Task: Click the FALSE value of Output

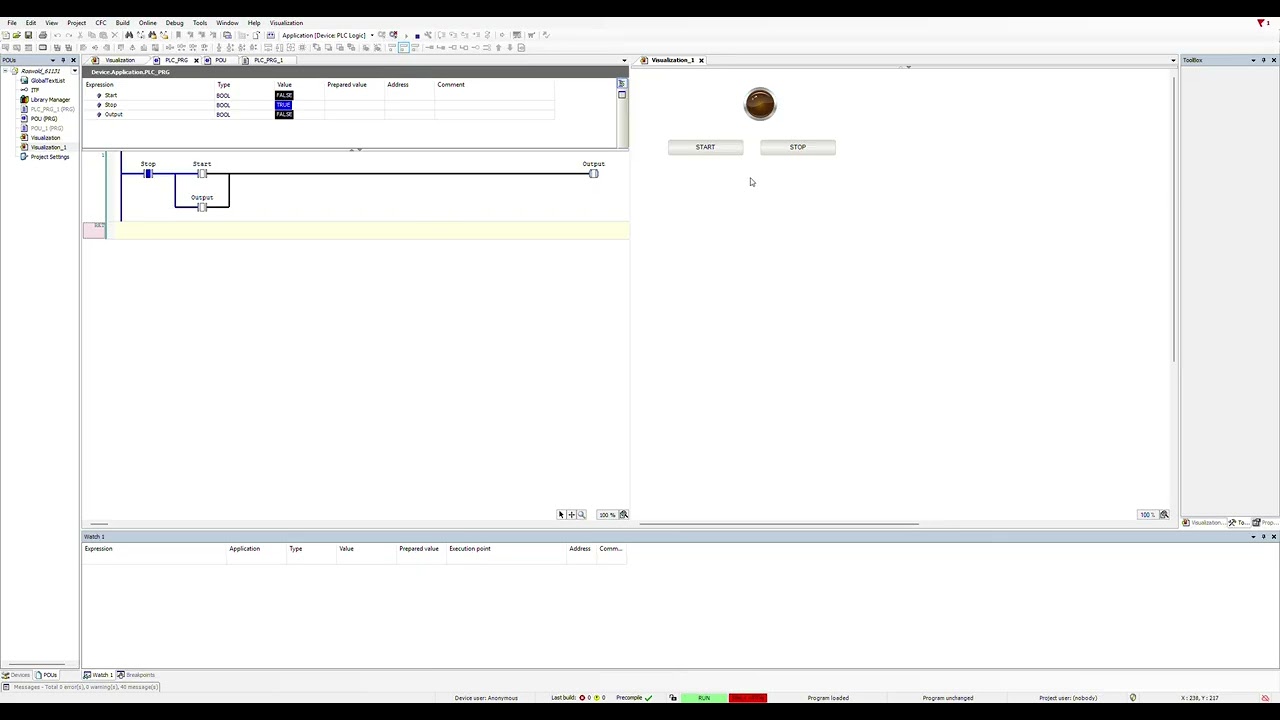Action: tap(284, 114)
